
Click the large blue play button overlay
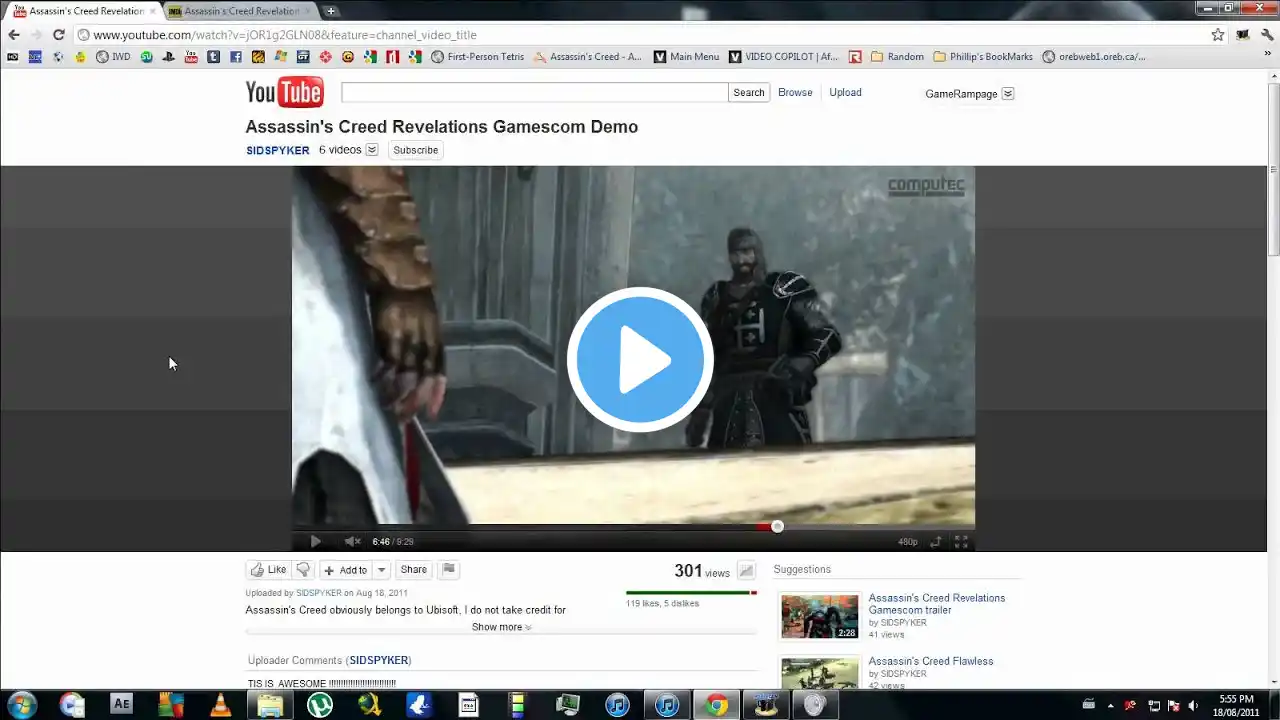point(640,359)
